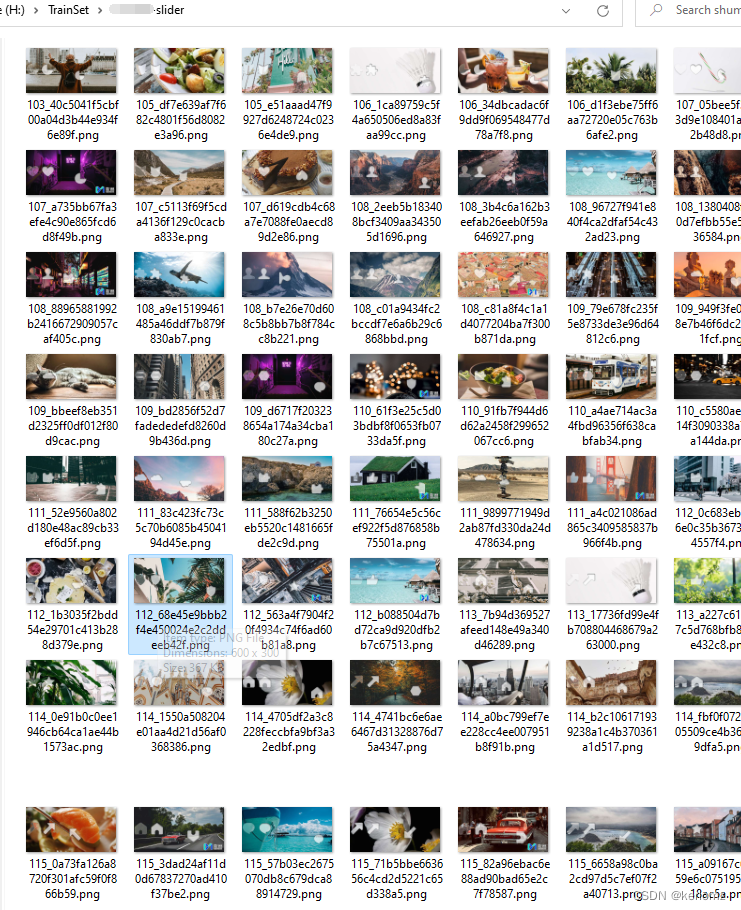Click file name 113_17736fd99e4f label text
The height and width of the screenshot is (910, 741).
click(x=613, y=630)
